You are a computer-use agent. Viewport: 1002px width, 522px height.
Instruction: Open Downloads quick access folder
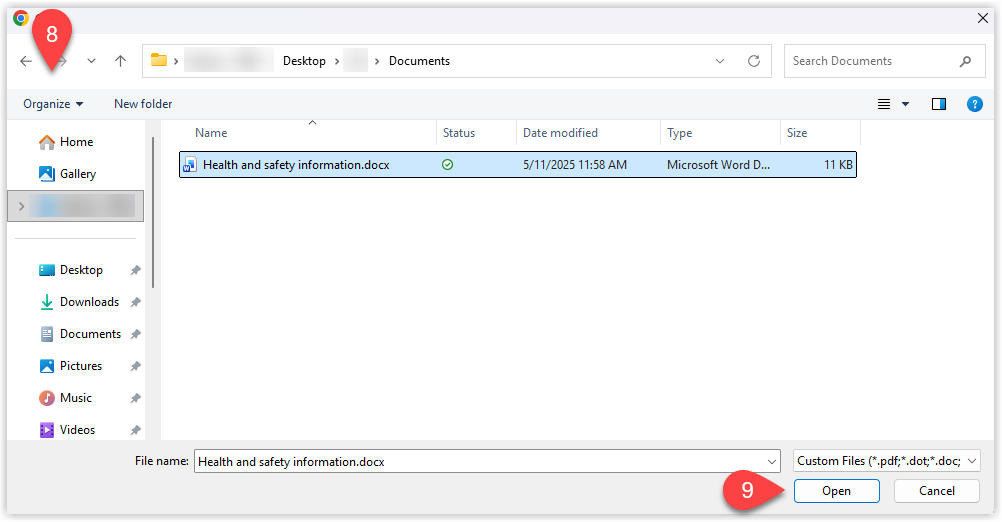[80, 302]
